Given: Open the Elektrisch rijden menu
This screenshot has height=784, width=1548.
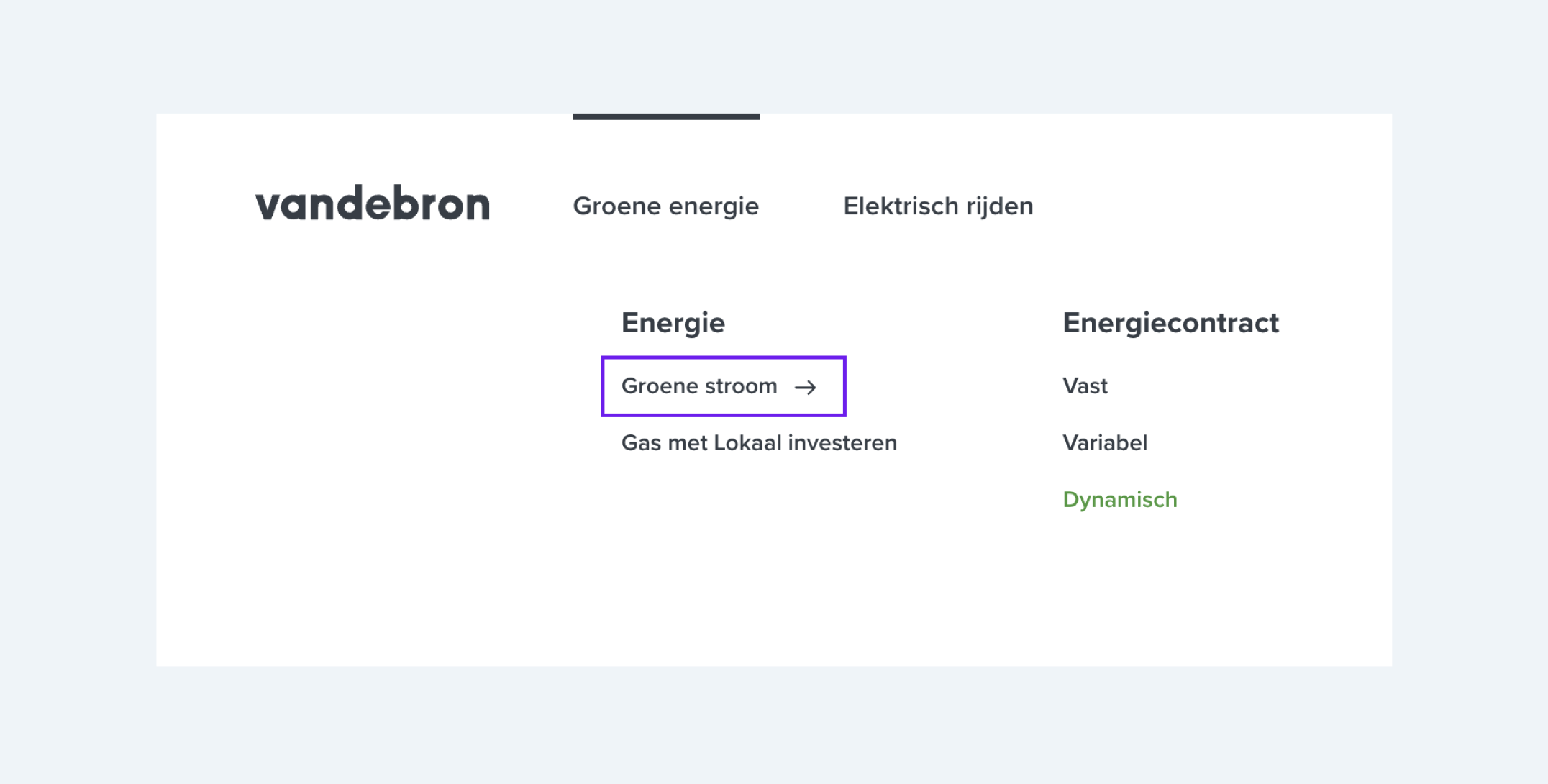Looking at the screenshot, I should pos(938,206).
